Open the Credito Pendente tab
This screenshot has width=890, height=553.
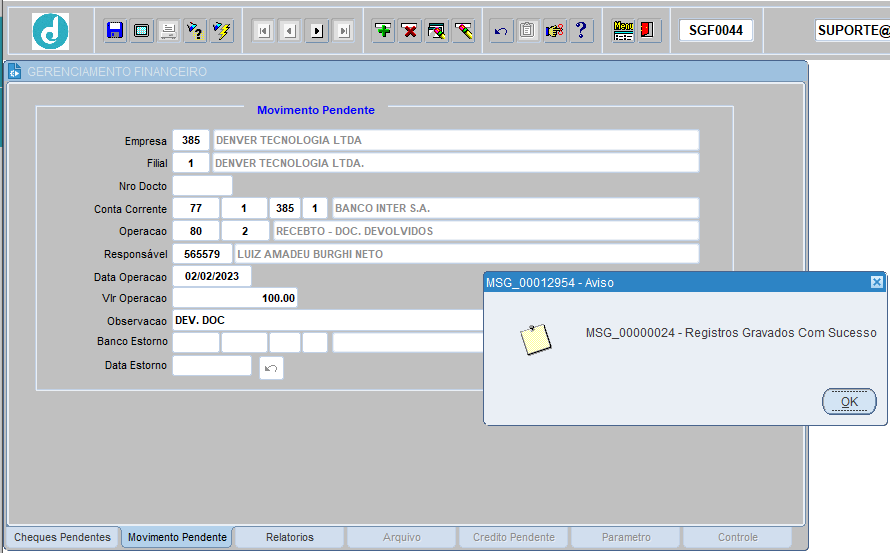coord(514,537)
